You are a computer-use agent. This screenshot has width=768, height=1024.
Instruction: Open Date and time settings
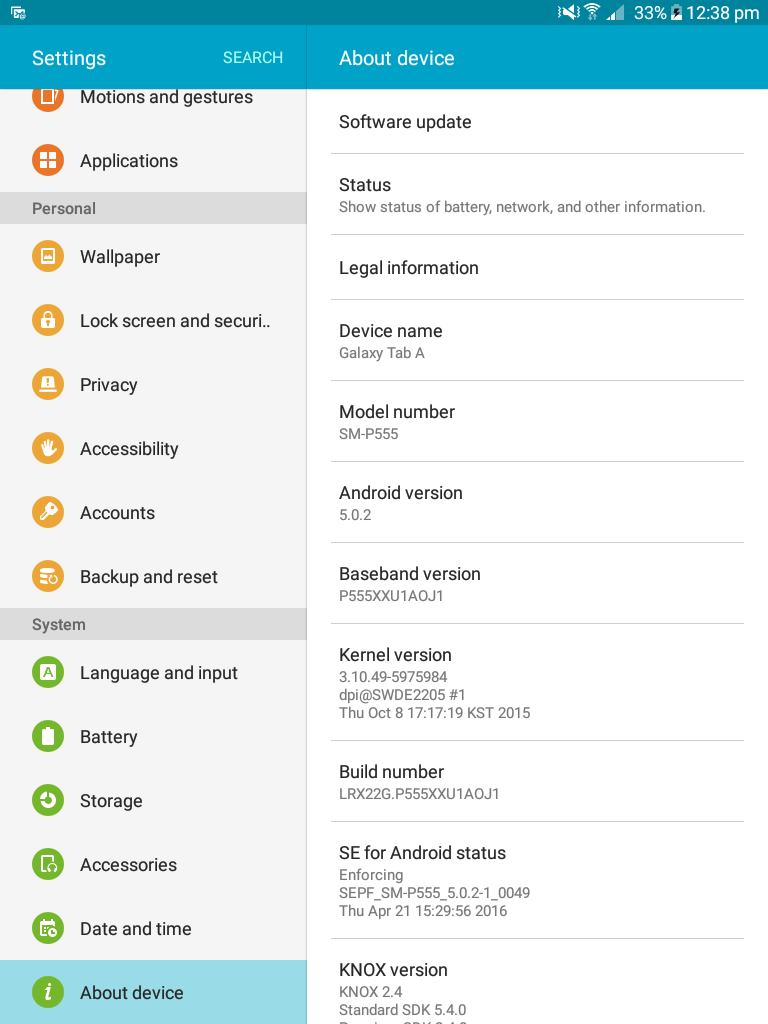[x=135, y=929]
